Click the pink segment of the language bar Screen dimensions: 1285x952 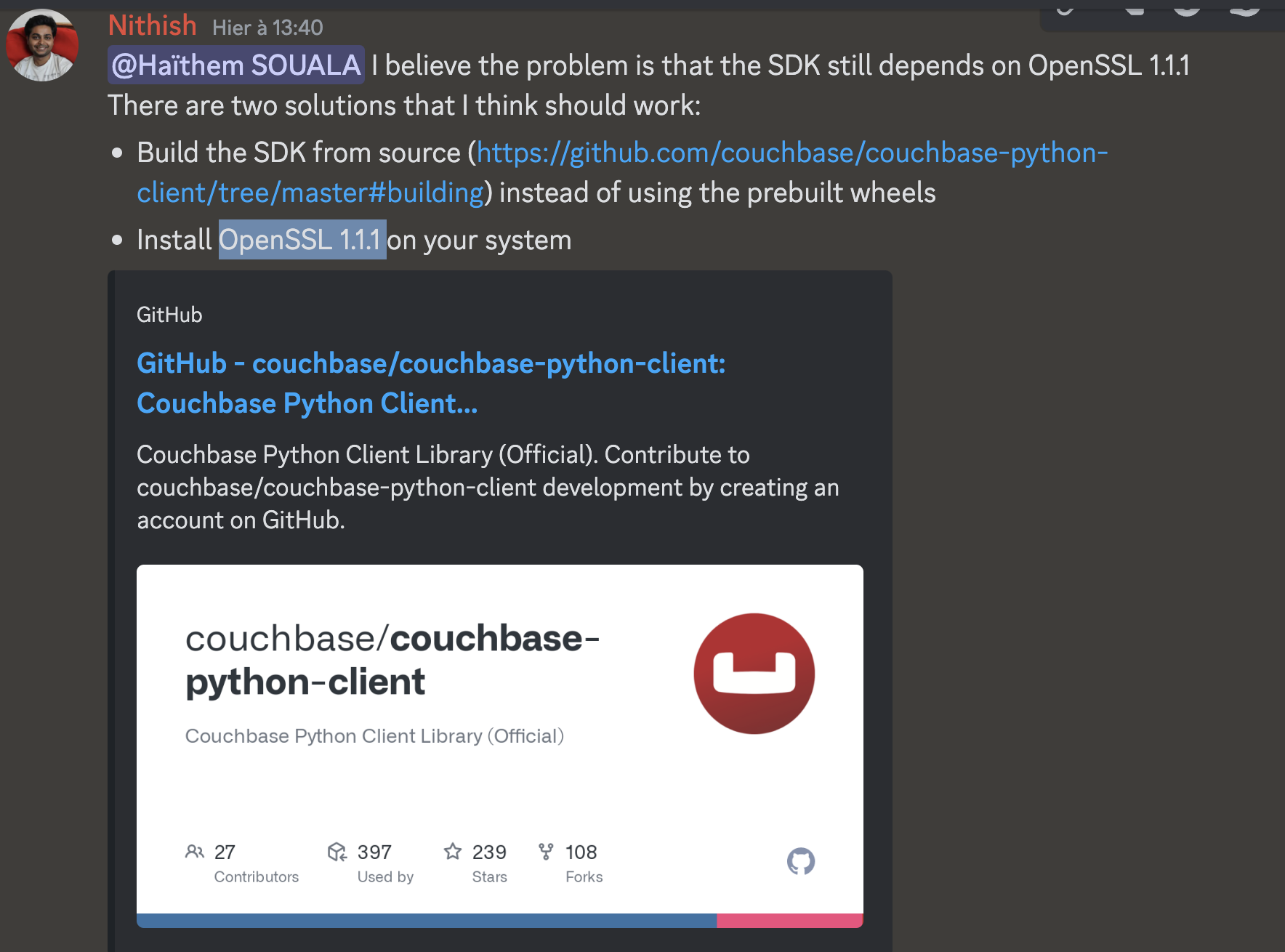pos(789,919)
